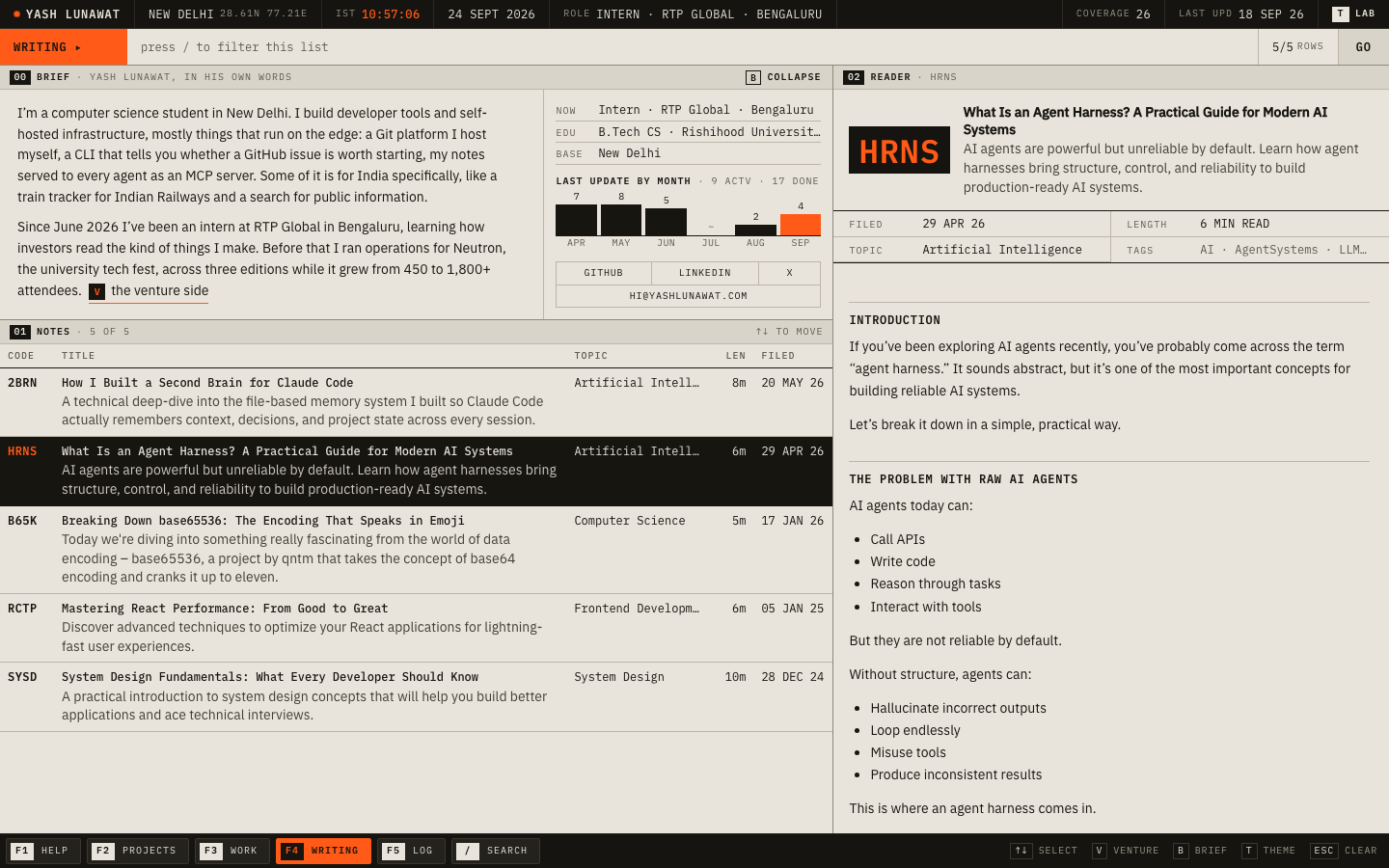
Task: Click the 5/5 ROWS counter
Action: click(1297, 47)
